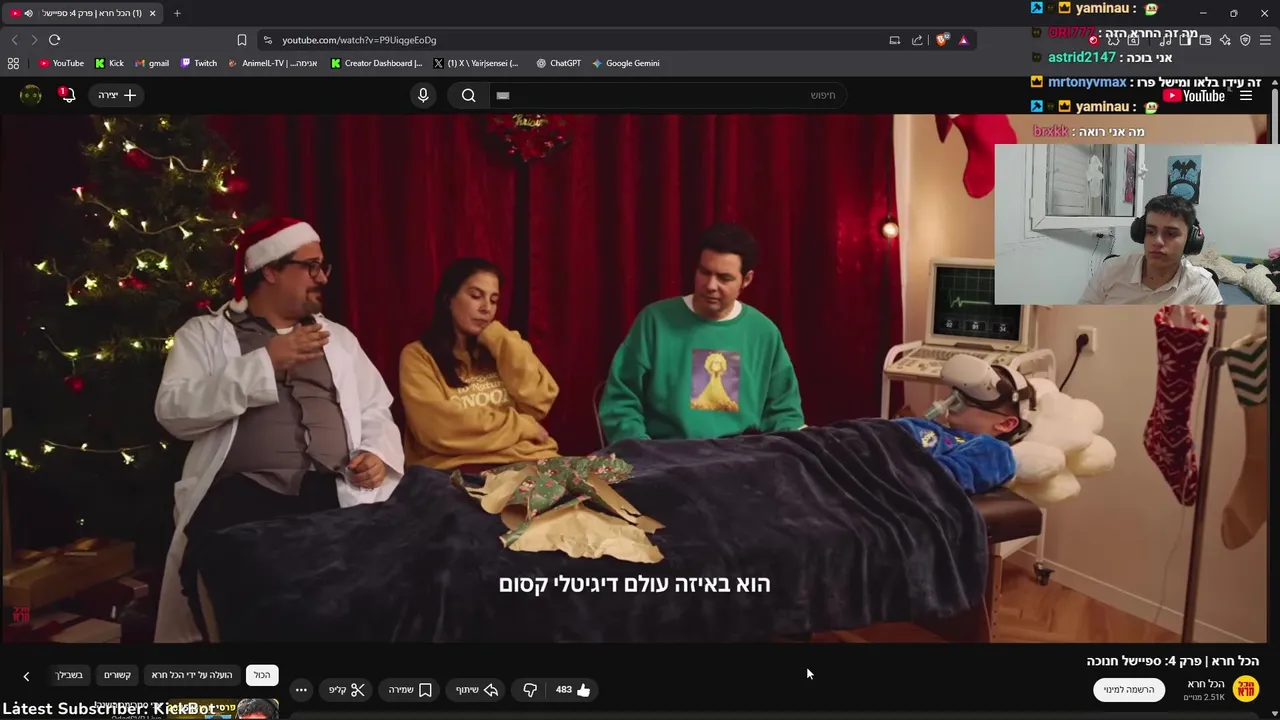1280x720 pixels.
Task: Click the YouTube logo
Action: [x=1194, y=96]
